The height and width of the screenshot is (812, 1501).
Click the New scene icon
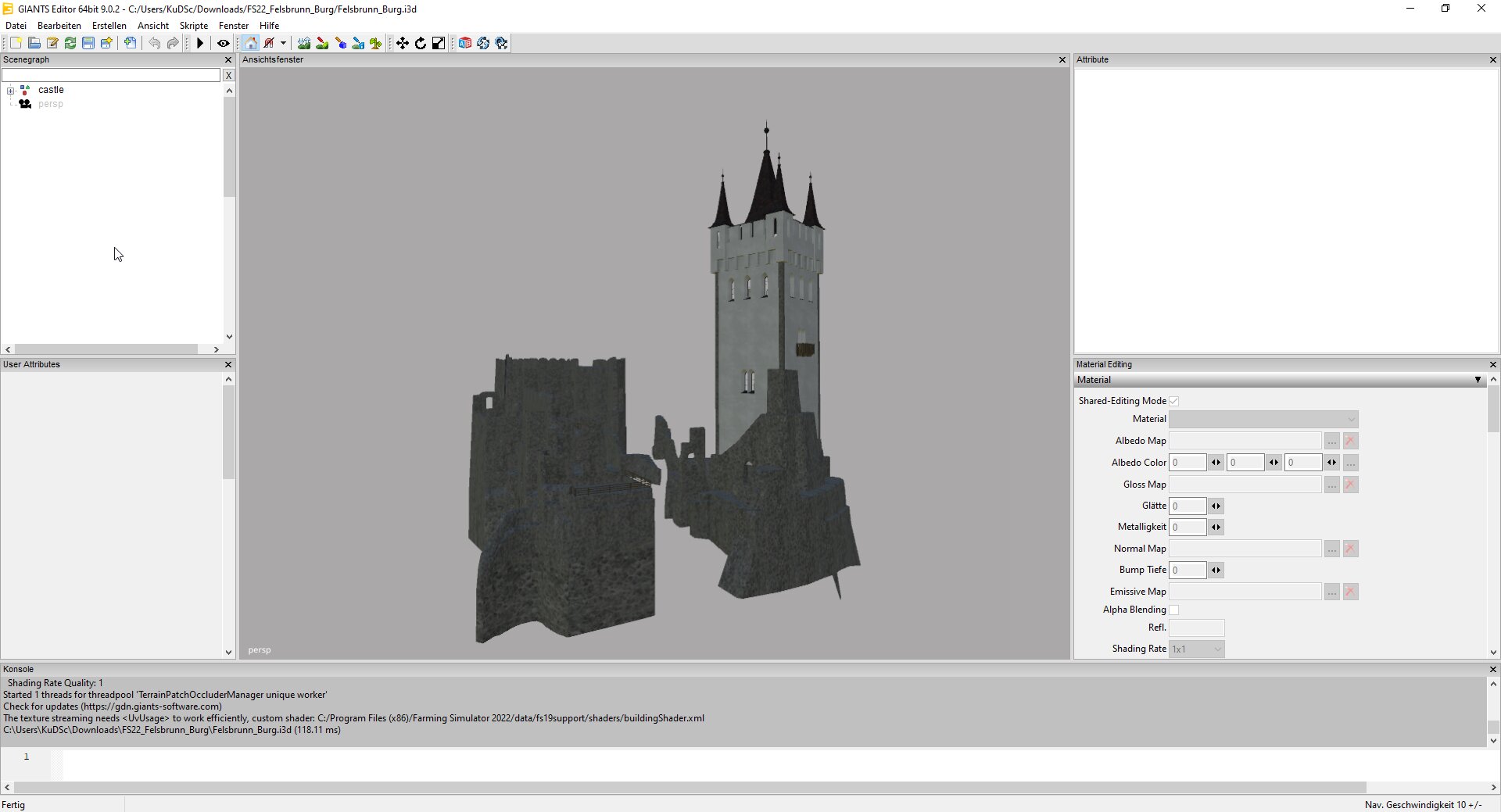click(16, 43)
